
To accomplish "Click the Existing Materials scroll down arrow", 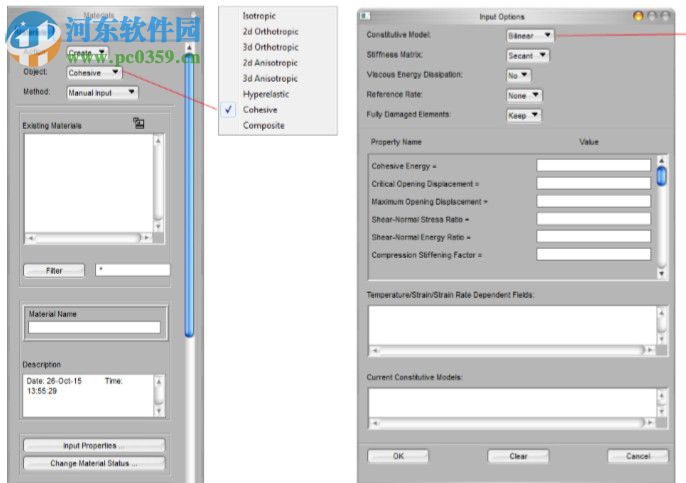I will 158,227.
